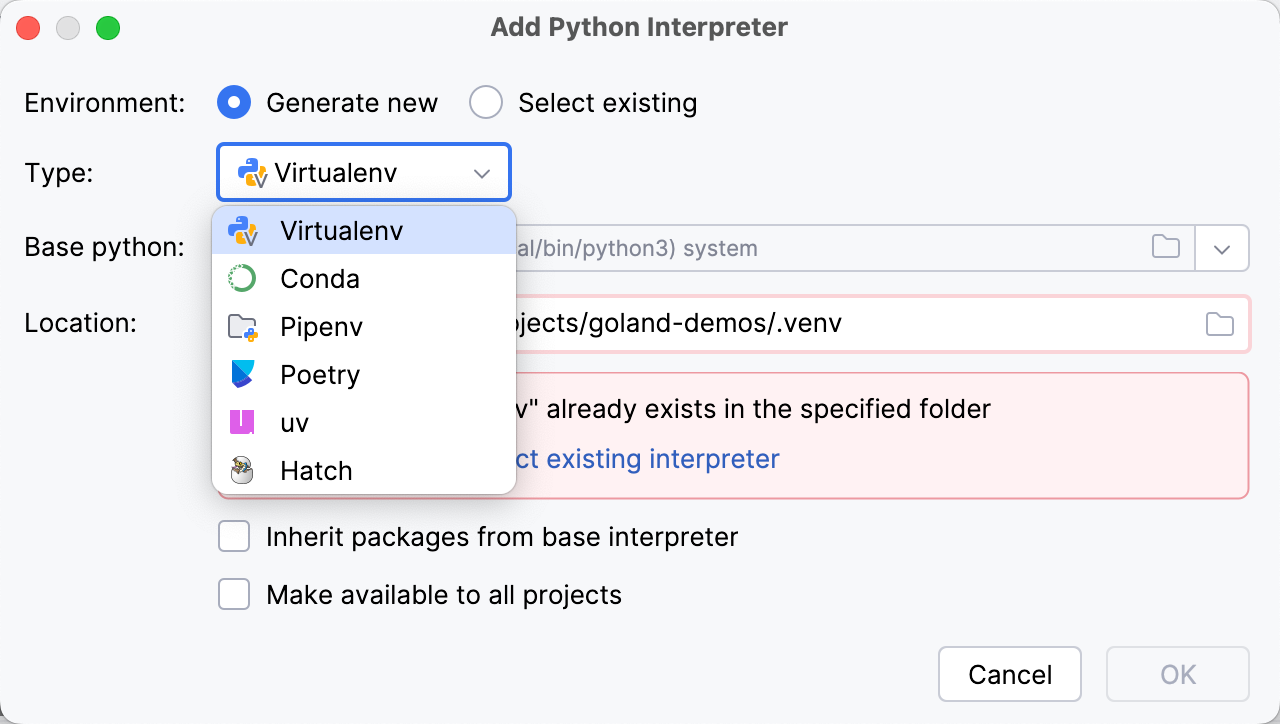Check Make available to all projects

click(x=233, y=594)
